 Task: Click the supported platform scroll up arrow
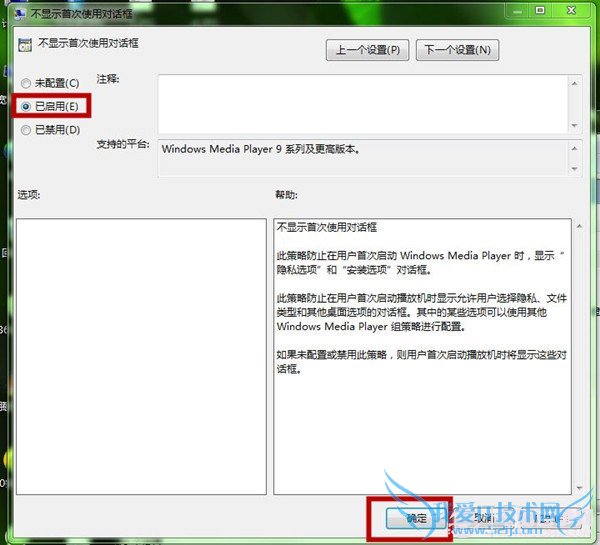(x=574, y=148)
